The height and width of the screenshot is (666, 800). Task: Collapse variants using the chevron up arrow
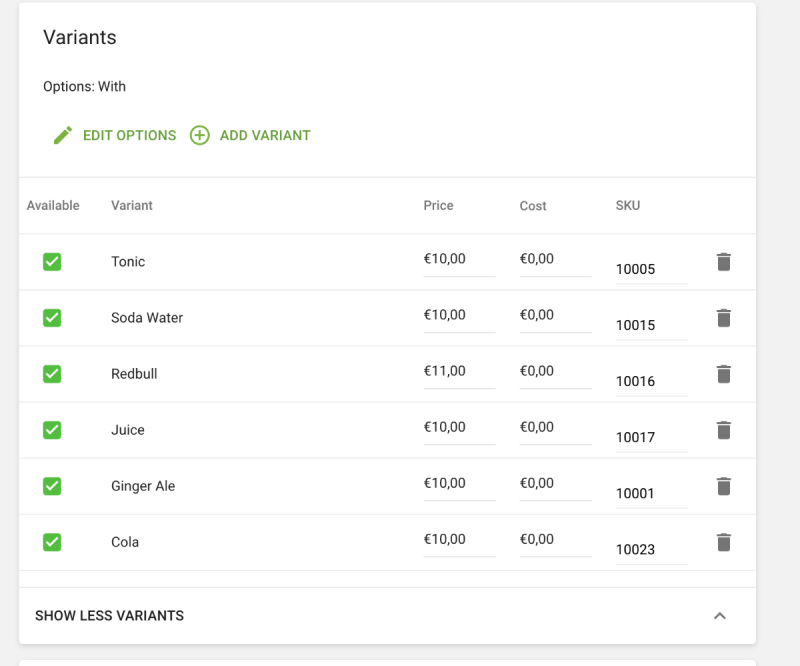tap(719, 616)
